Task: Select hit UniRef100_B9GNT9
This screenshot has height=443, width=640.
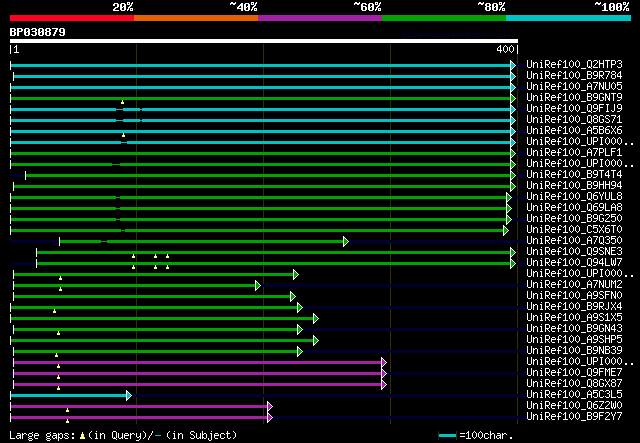Action: 574,98
